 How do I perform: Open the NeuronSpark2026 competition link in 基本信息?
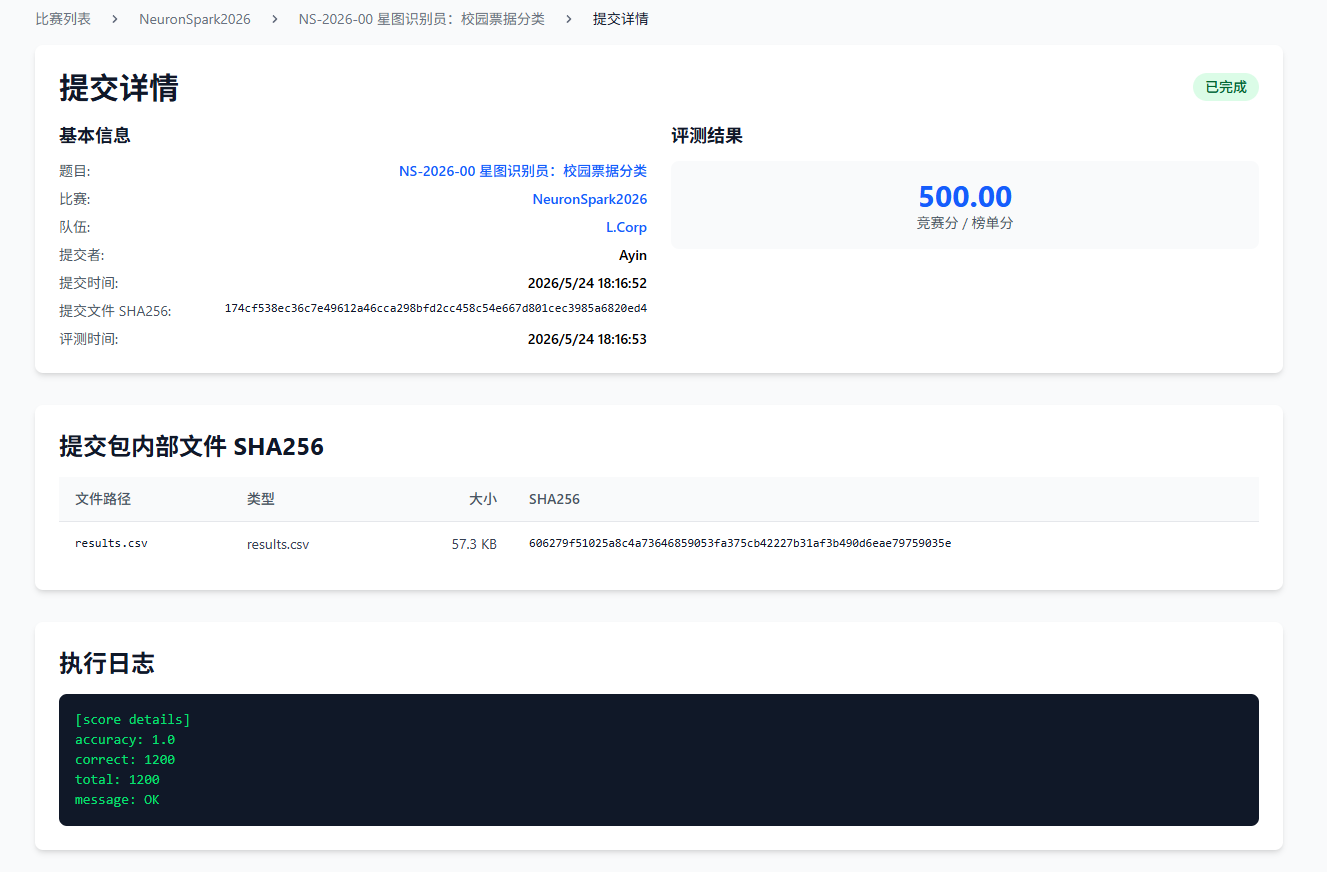click(590, 199)
